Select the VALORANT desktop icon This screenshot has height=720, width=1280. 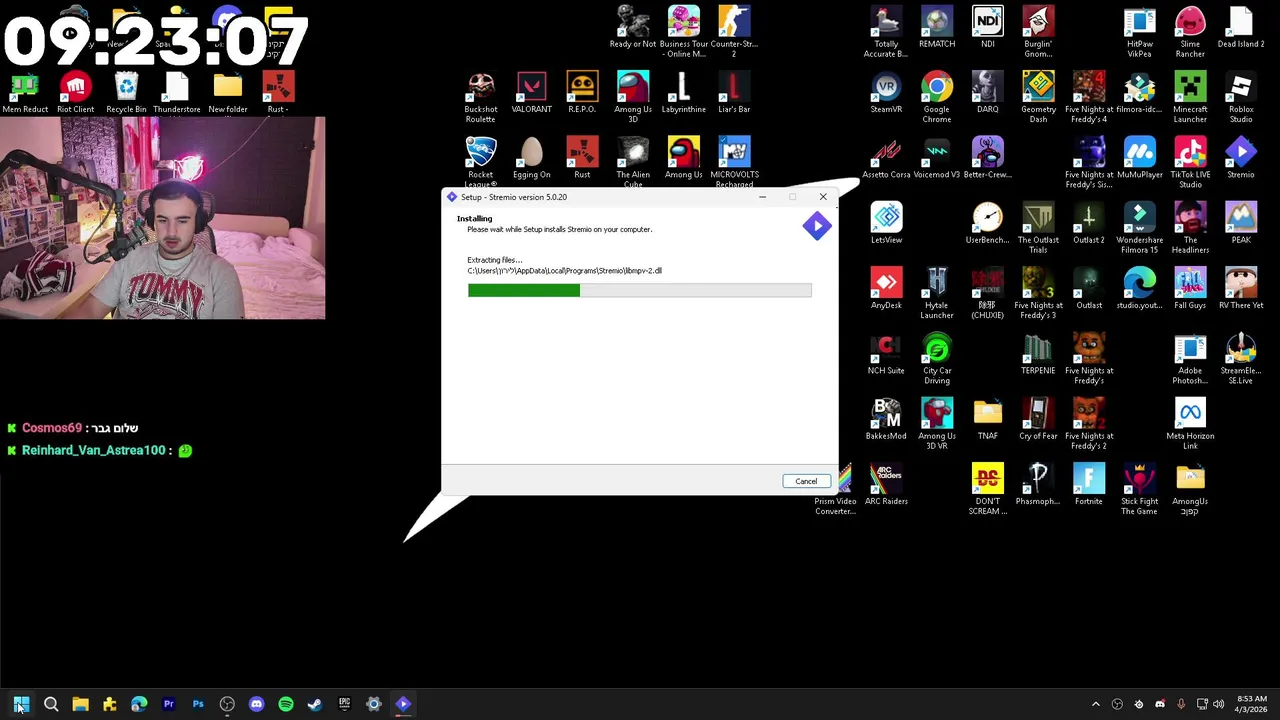point(531,93)
